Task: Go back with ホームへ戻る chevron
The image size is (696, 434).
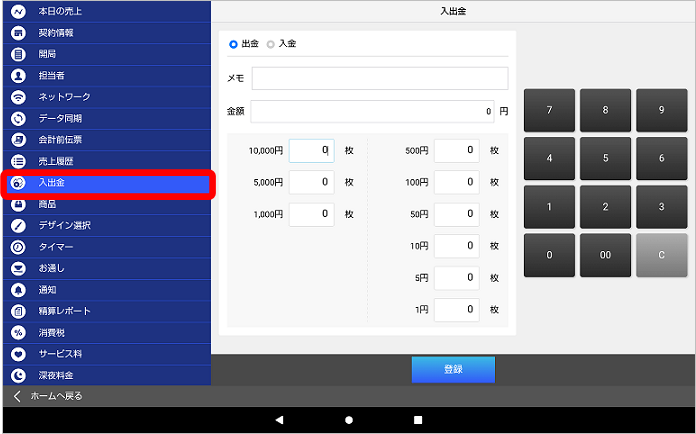Action: pyautogui.click(x=17, y=396)
